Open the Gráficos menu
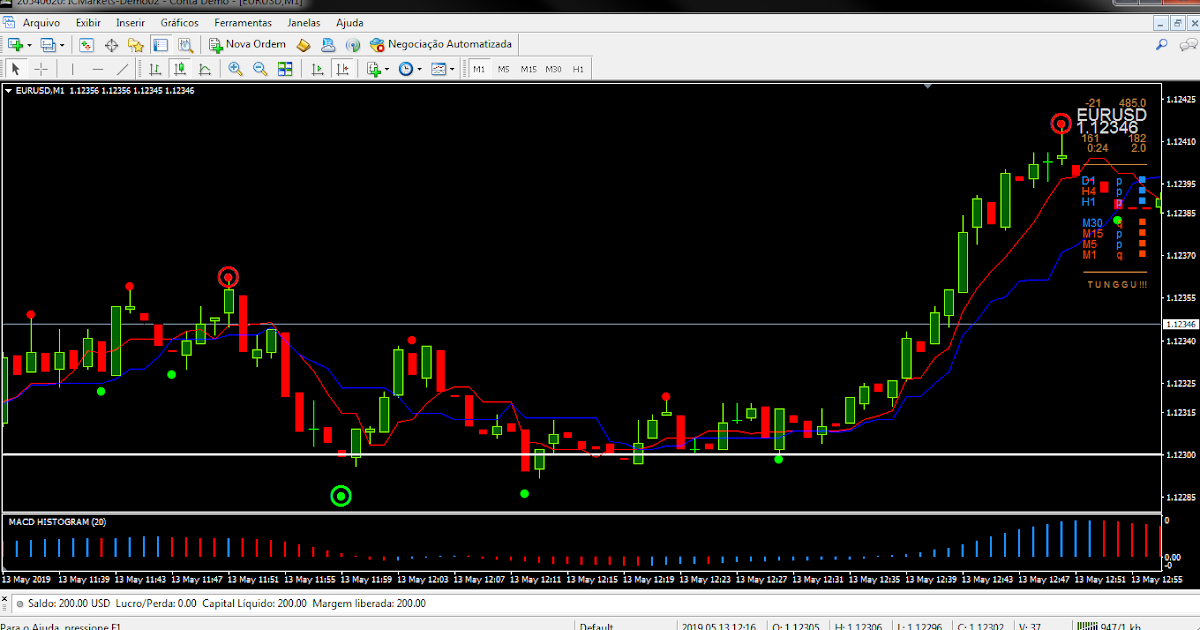The image size is (1200, 630). pos(179,22)
